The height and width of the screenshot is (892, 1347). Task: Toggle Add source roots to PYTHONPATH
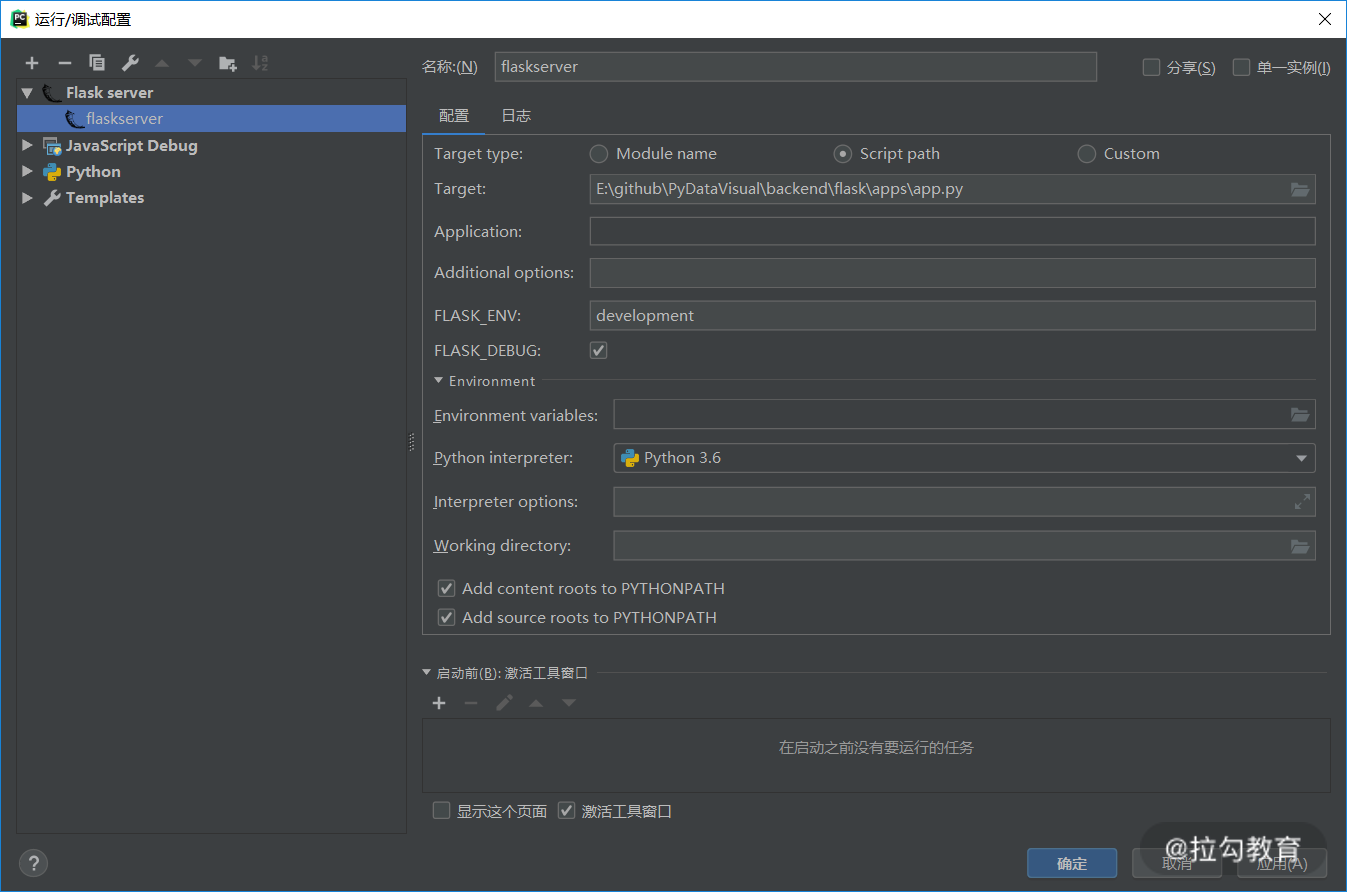click(x=447, y=618)
